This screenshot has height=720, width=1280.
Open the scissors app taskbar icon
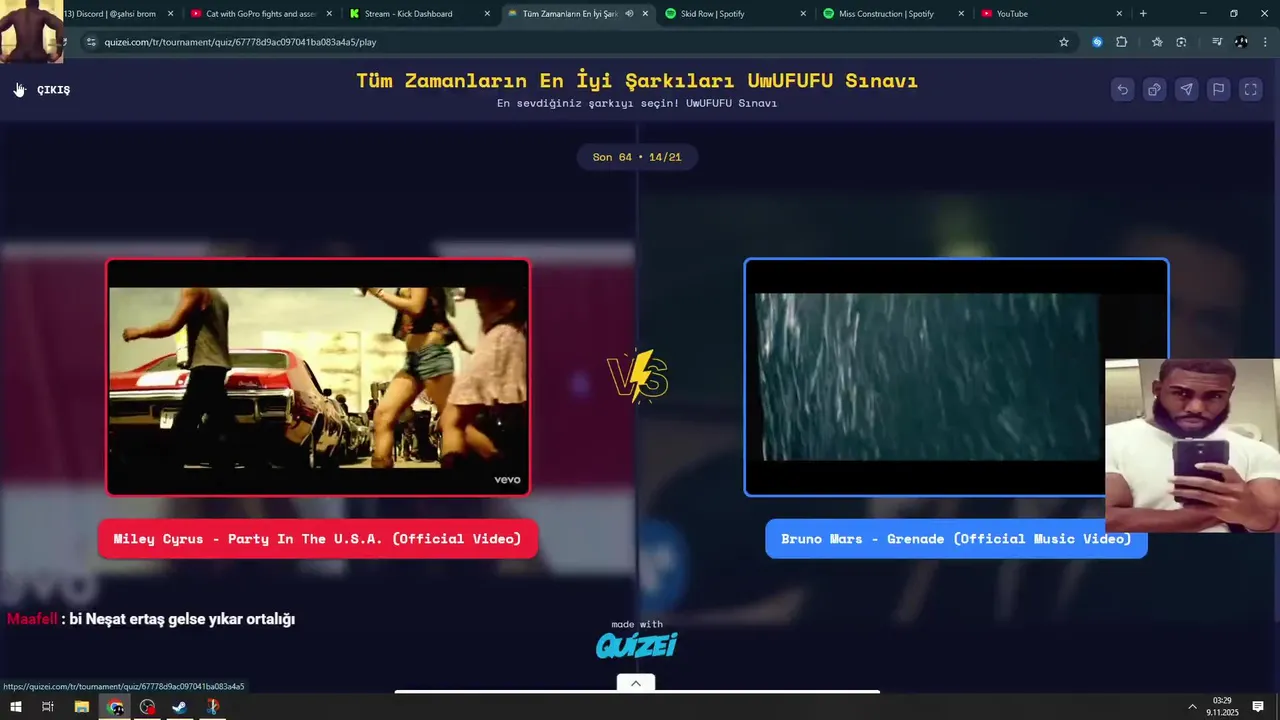(x=212, y=707)
